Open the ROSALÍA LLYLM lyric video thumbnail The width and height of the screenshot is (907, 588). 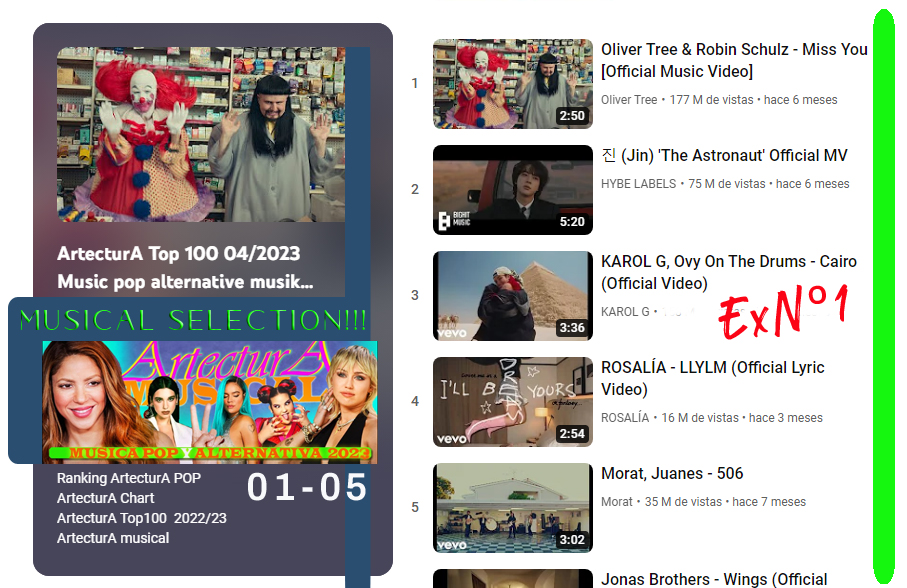pos(513,401)
